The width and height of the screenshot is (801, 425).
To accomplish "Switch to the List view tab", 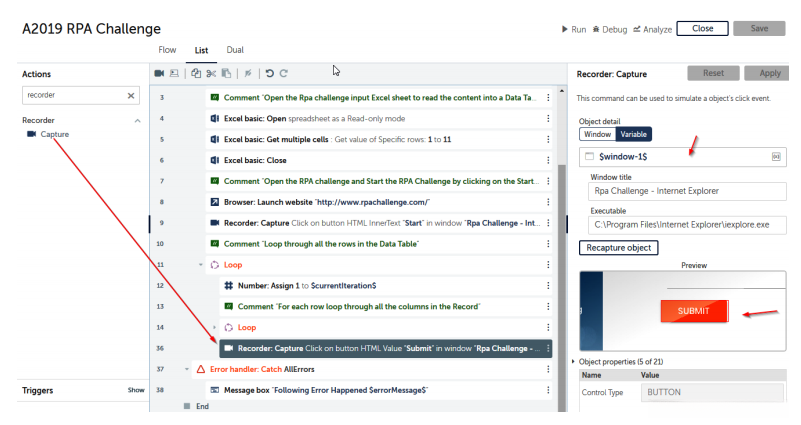I will pyautogui.click(x=201, y=51).
